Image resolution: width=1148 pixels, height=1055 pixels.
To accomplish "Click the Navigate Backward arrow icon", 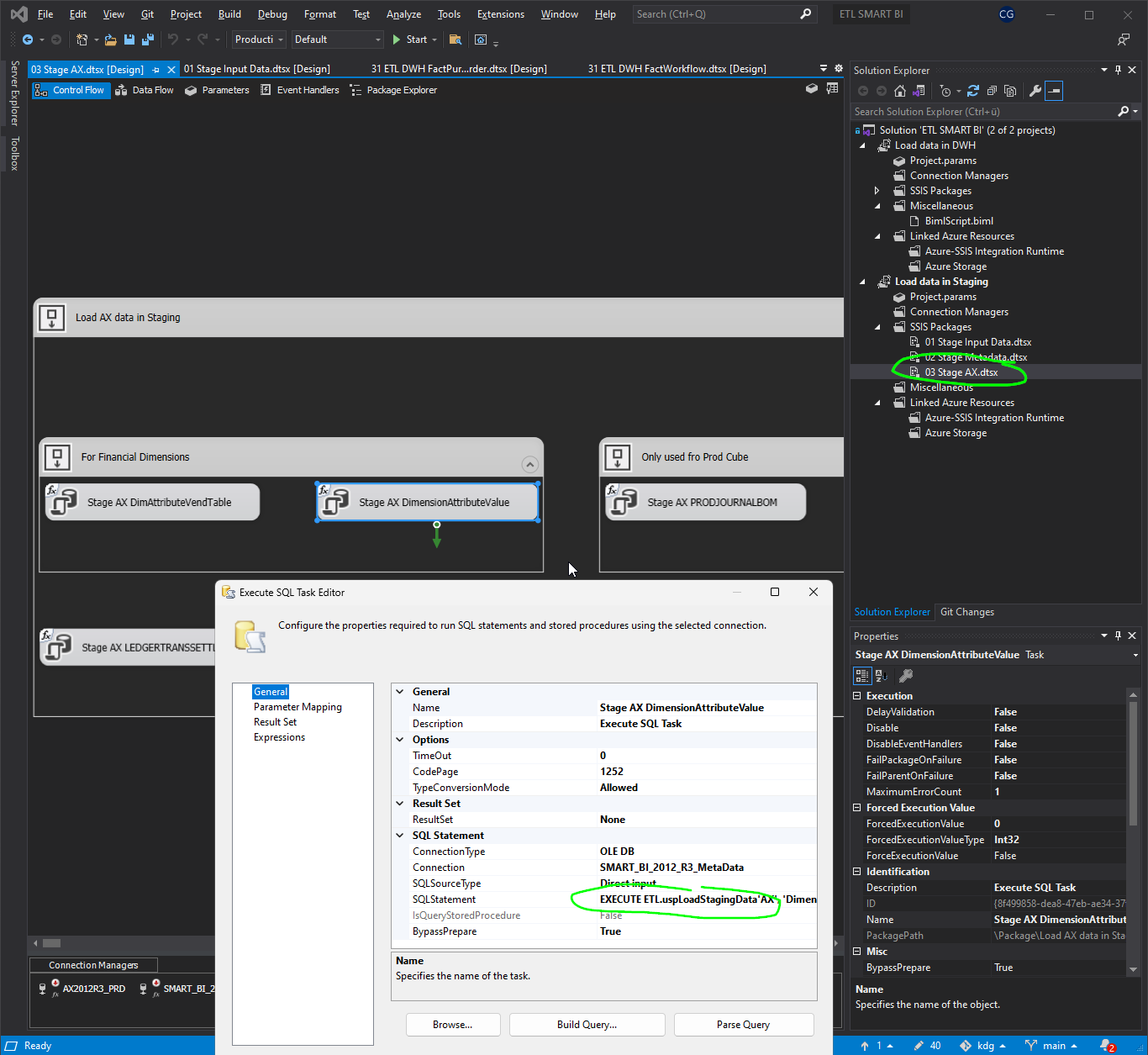I will click(28, 40).
